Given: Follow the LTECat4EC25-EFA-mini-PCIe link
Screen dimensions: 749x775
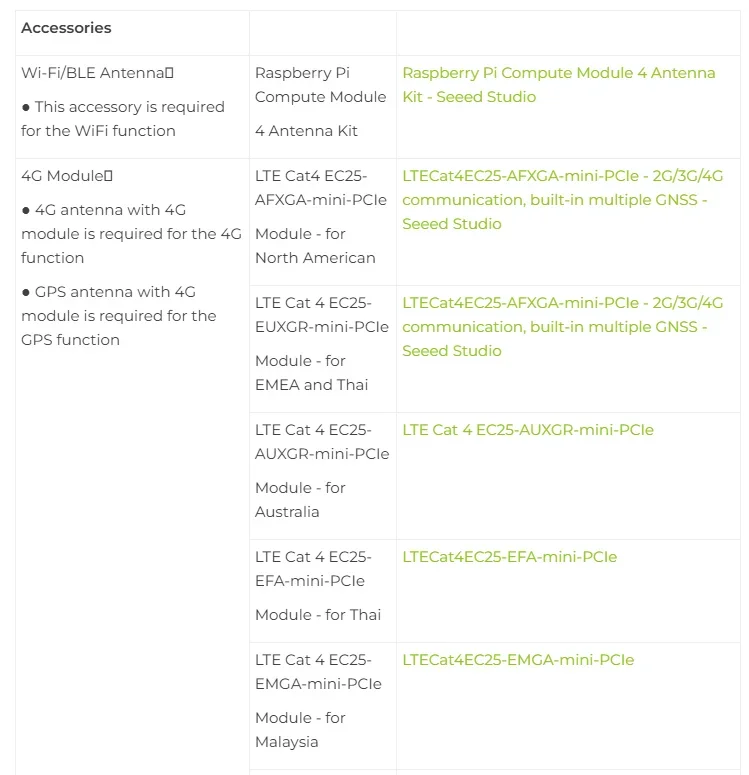Looking at the screenshot, I should pos(509,557).
